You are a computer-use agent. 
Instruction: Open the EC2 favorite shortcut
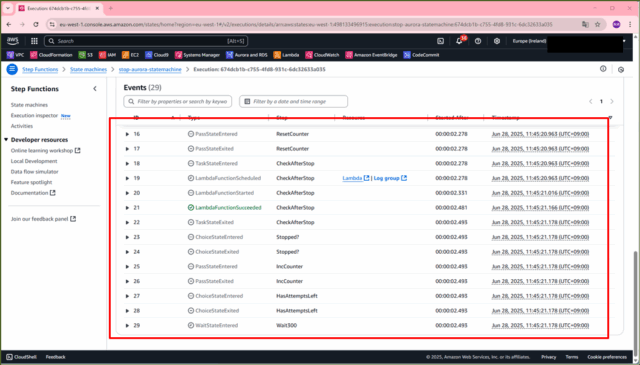coord(131,55)
